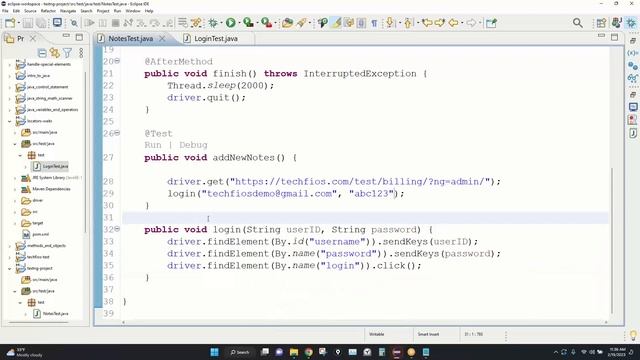Image resolution: width=640 pixels, height=360 pixels.
Task: Close the NotesTest.java tab
Action: point(162,38)
